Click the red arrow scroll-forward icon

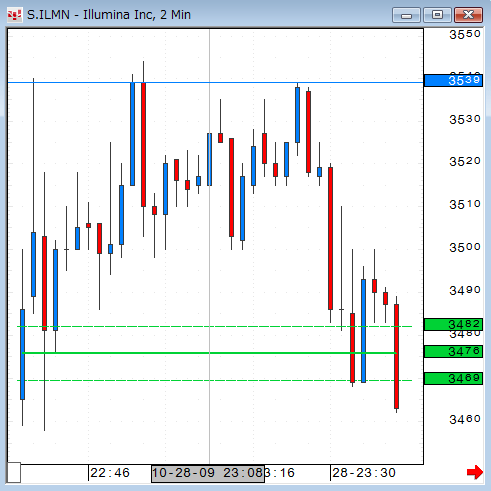pyautogui.click(x=475, y=472)
